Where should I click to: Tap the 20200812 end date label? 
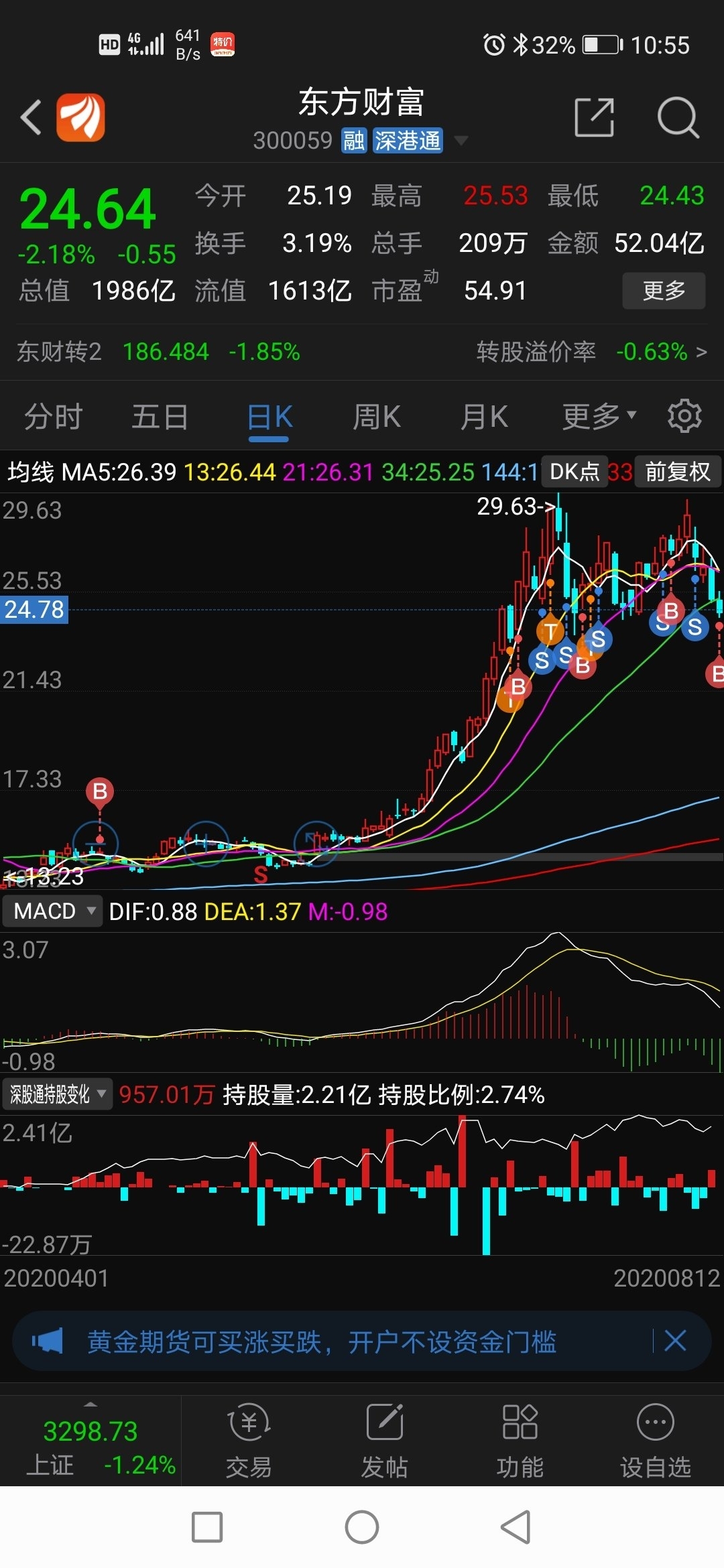[x=666, y=1279]
